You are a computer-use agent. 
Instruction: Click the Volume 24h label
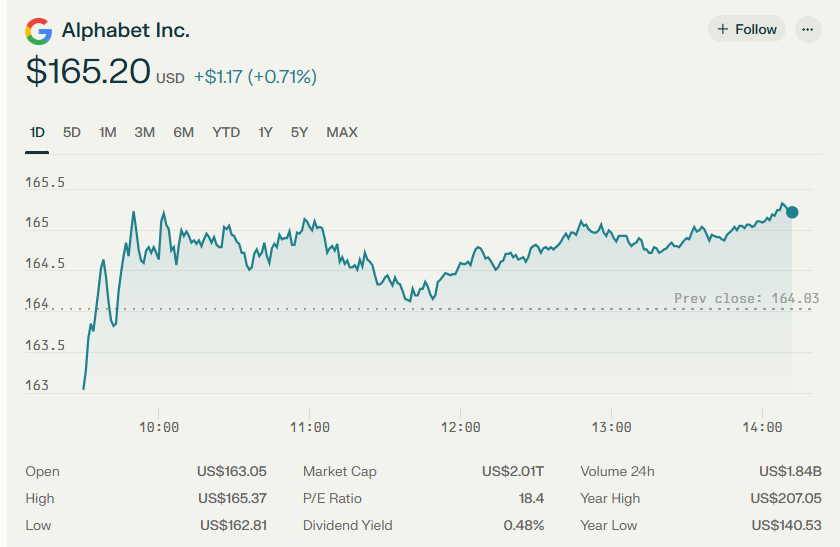[x=617, y=471]
